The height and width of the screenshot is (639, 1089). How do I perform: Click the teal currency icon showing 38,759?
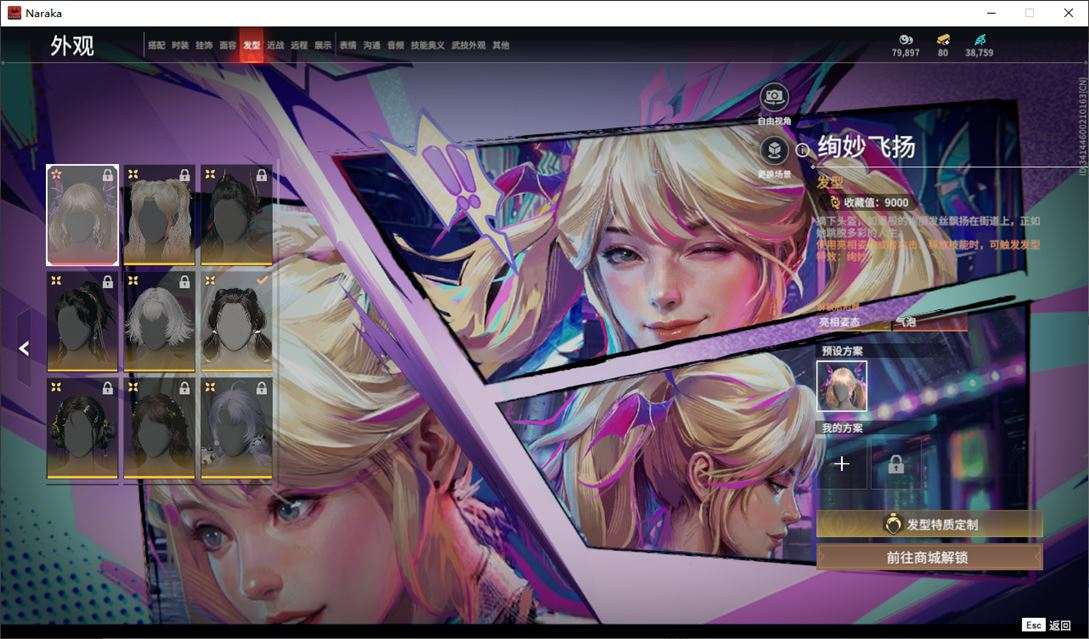click(979, 40)
